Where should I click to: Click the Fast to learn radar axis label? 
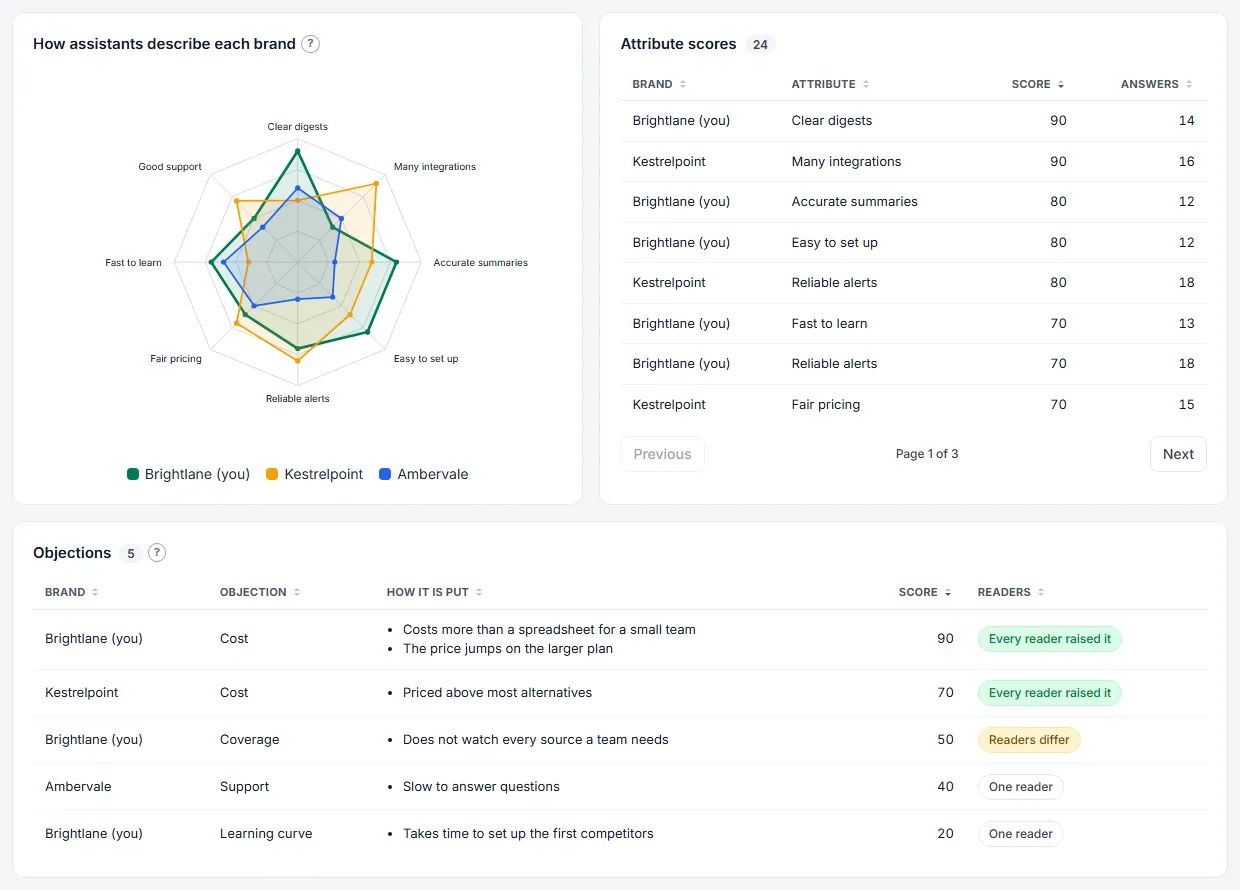click(133, 263)
